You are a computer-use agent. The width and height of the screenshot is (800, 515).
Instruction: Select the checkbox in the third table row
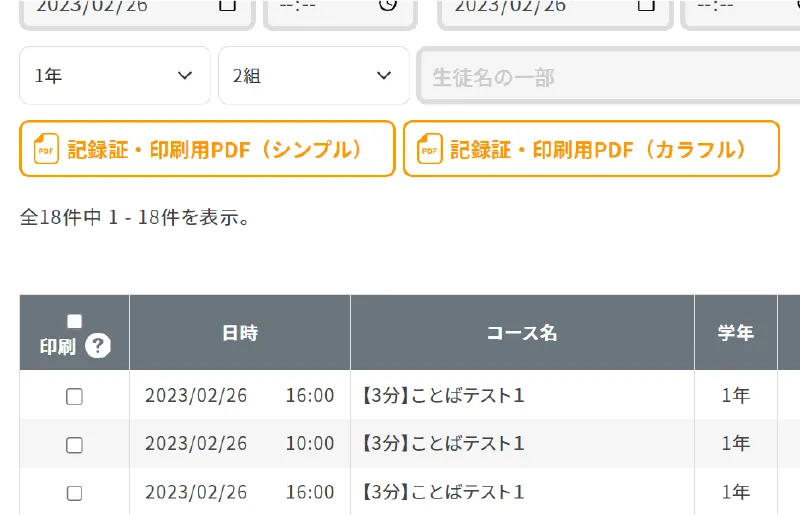[74, 493]
